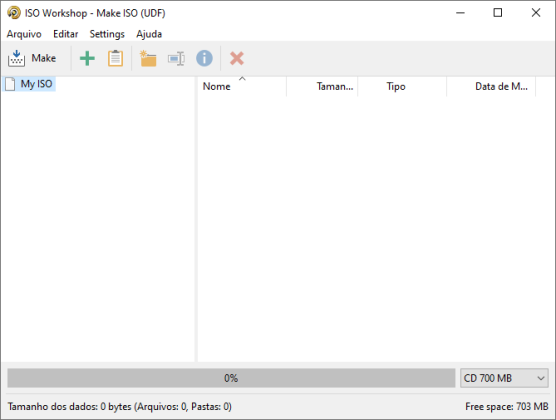Click the ISO Workshop app icon in title bar
The height and width of the screenshot is (420, 556).
pyautogui.click(x=14, y=13)
